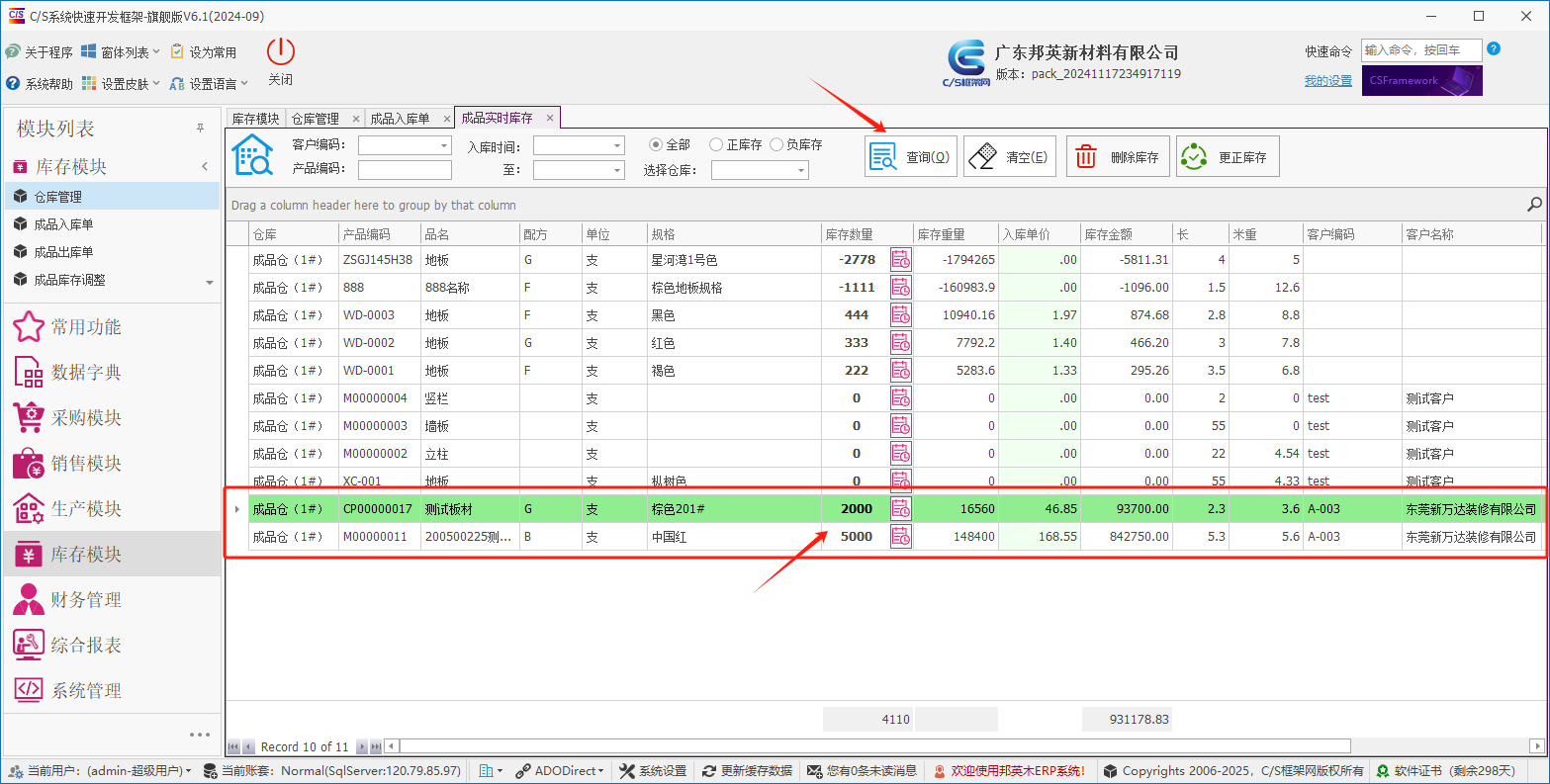Click the 我的设置 link
This screenshot has width=1550, height=784.
[x=1327, y=81]
